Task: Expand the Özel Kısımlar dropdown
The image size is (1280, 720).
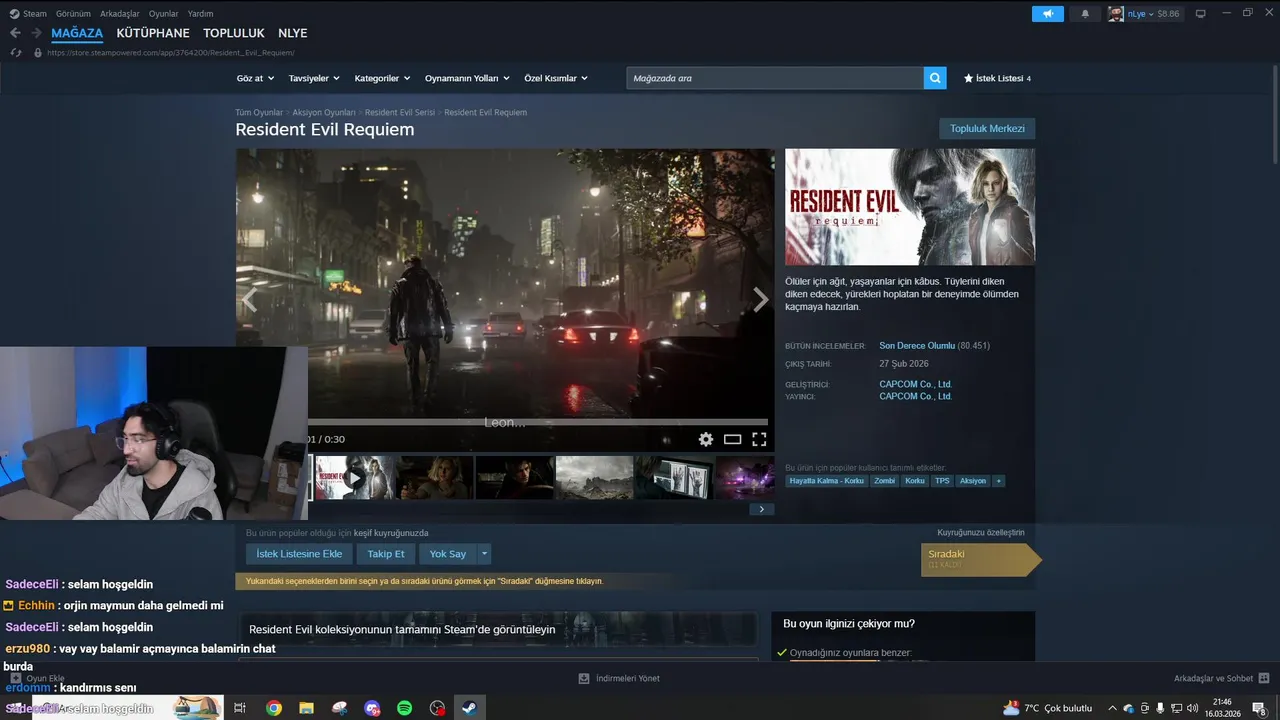Action: 556,78
